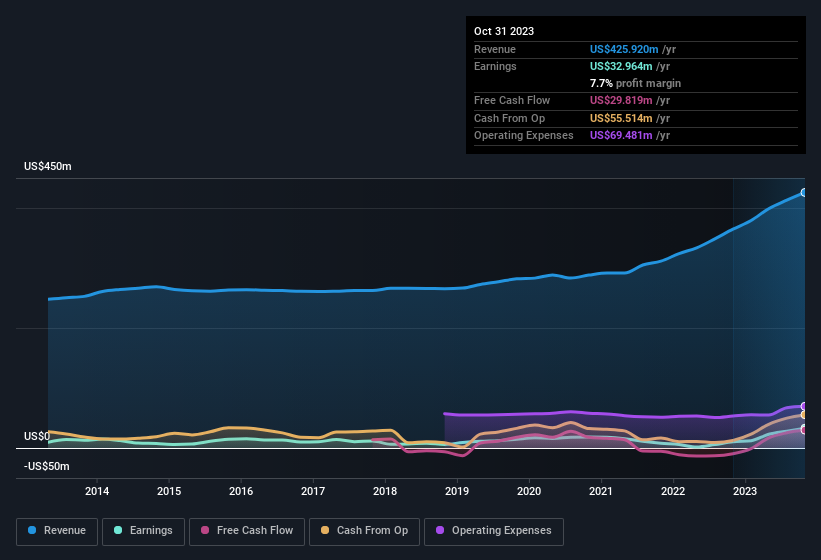Click the Oct 31 2023 tooltip date header

coord(504,31)
